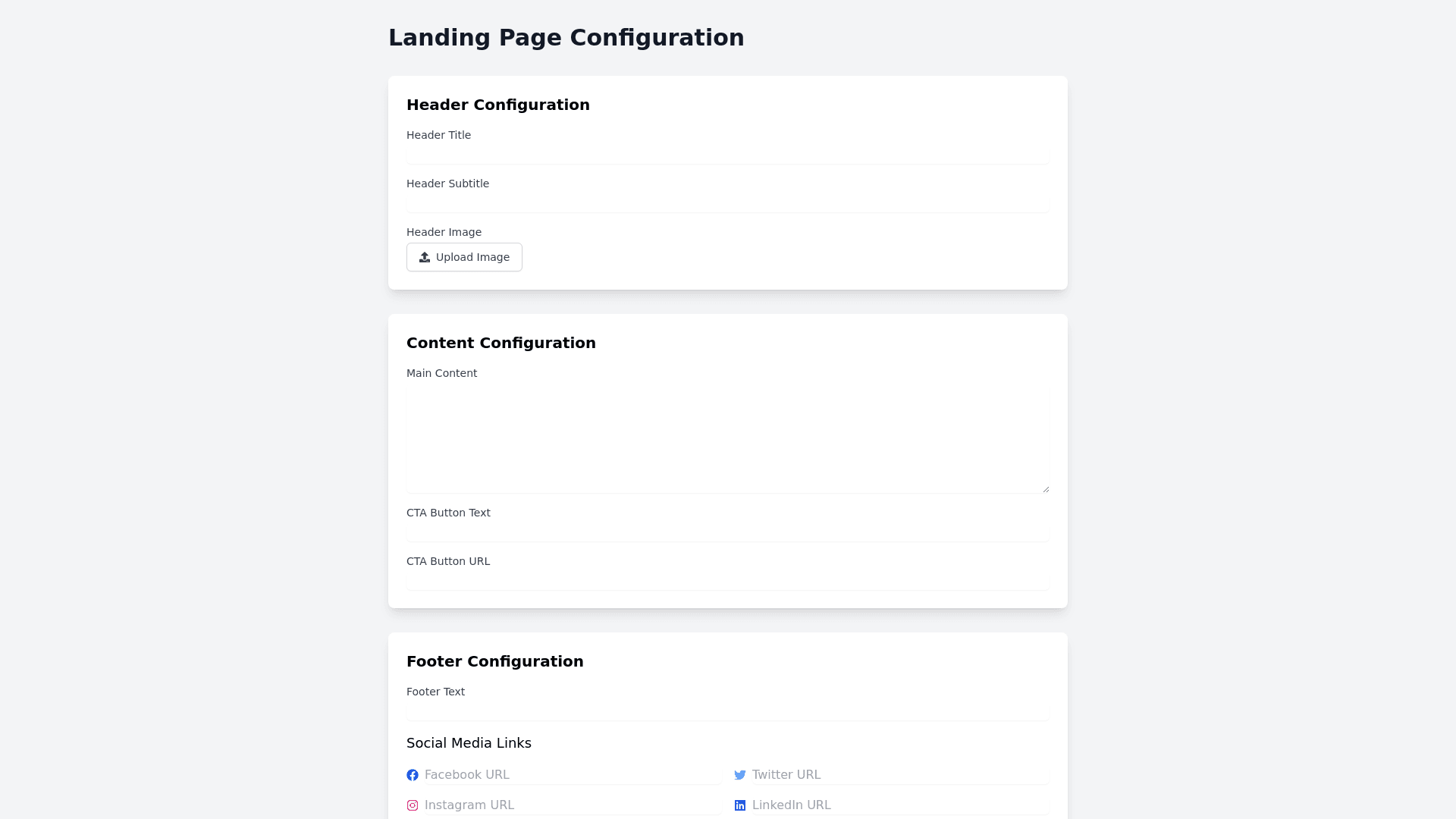The height and width of the screenshot is (819, 1456).
Task: Click the Header Image label
Action: point(444,232)
